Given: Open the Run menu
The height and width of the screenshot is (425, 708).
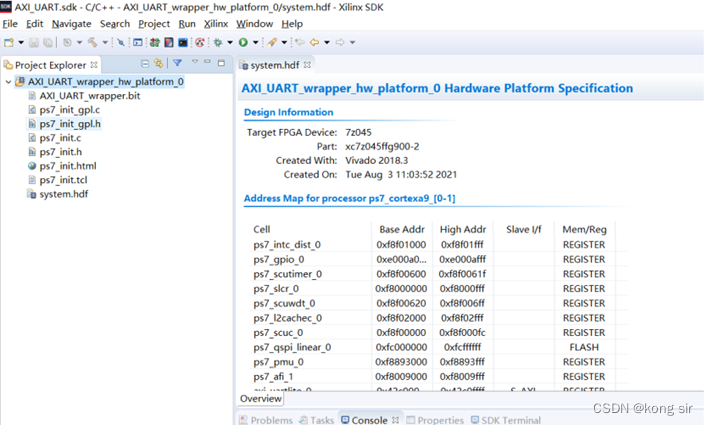Looking at the screenshot, I should [x=187, y=24].
